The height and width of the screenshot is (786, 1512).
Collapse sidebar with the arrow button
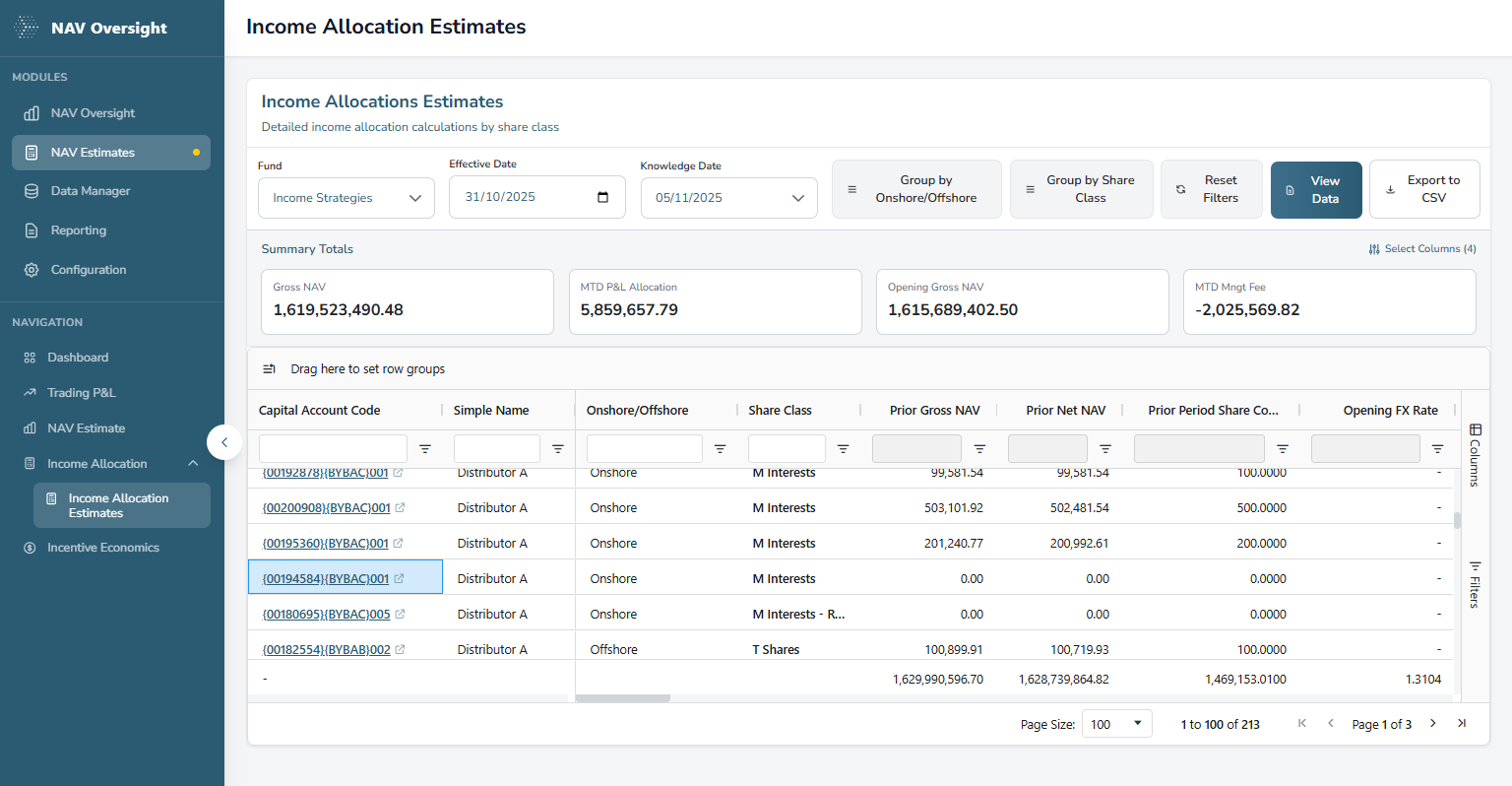(224, 442)
